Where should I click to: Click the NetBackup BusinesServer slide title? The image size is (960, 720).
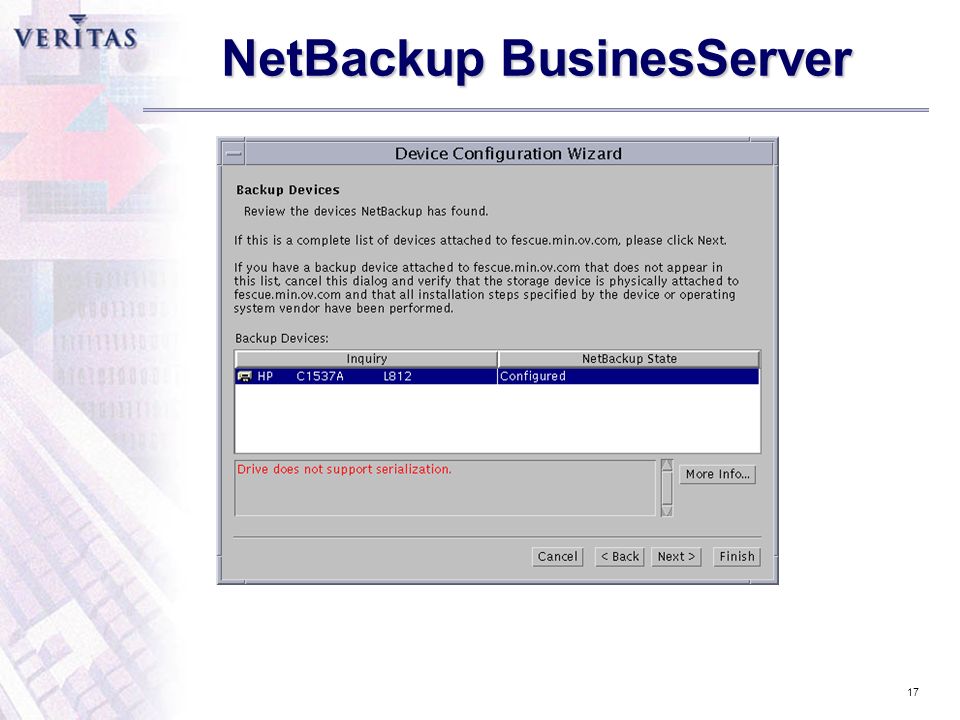(537, 59)
